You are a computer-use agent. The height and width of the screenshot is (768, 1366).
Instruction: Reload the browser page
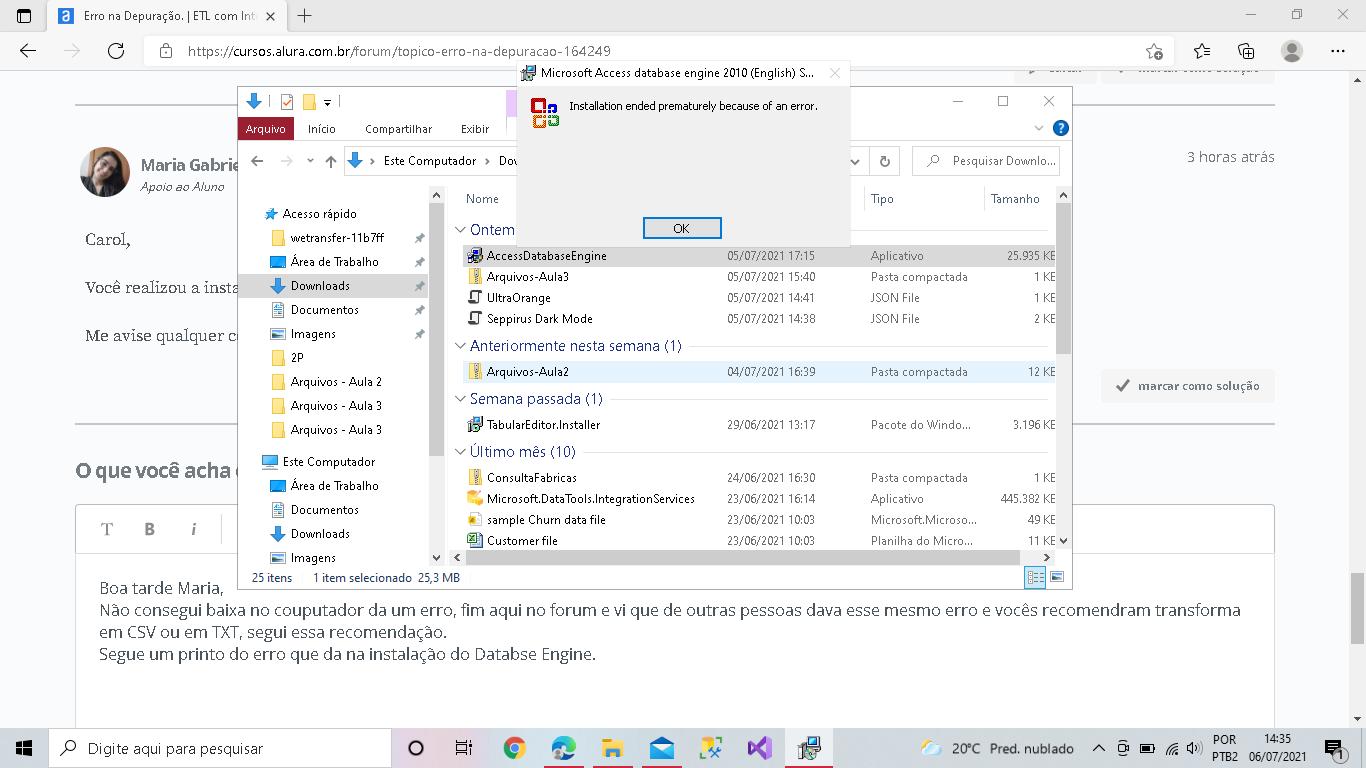pyautogui.click(x=116, y=51)
